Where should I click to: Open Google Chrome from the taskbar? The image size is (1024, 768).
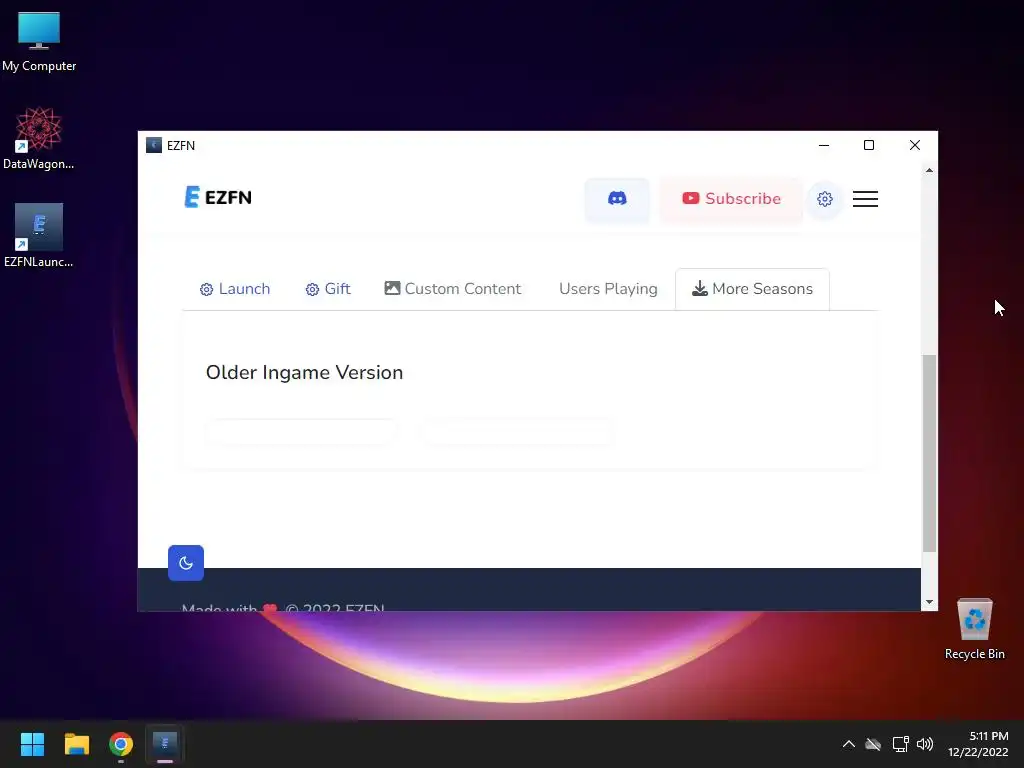(121, 744)
